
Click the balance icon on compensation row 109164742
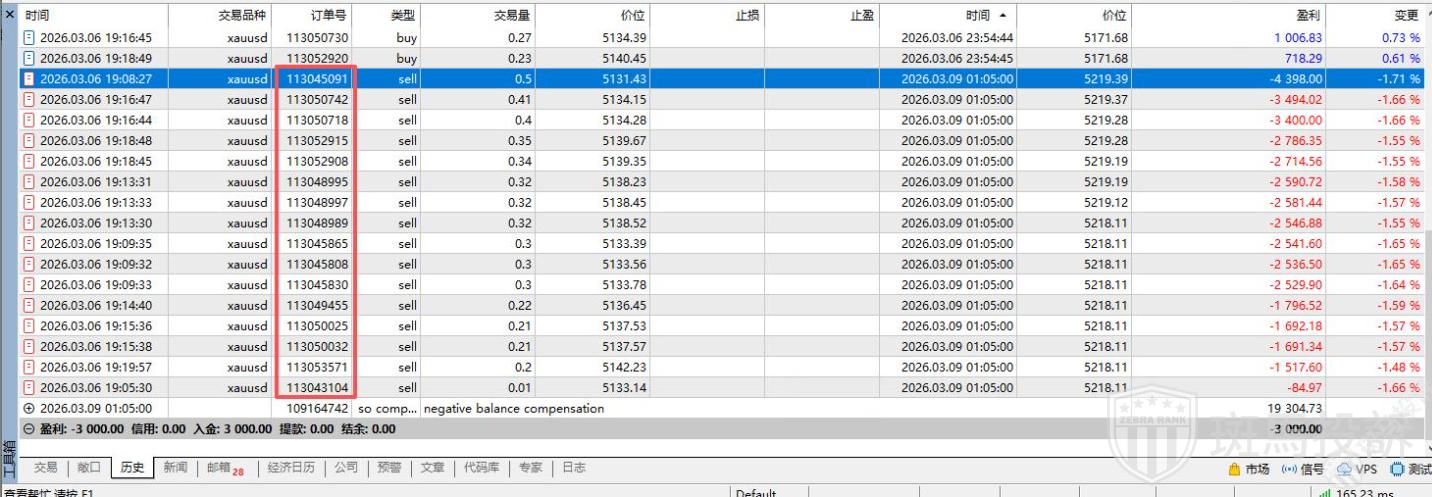28,408
